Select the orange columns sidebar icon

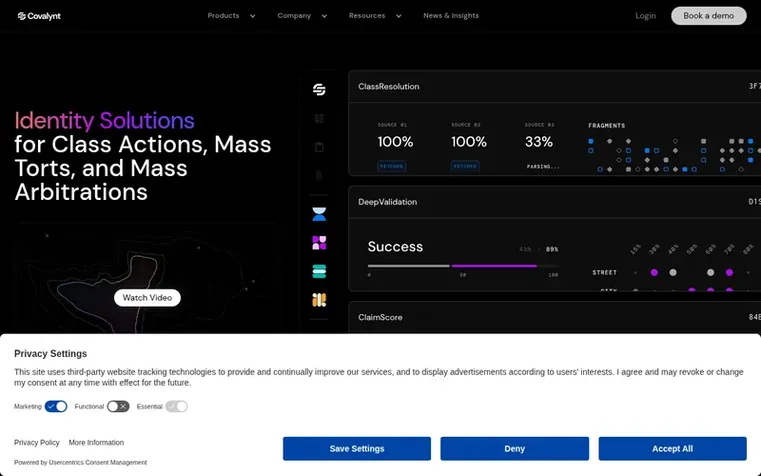click(319, 300)
